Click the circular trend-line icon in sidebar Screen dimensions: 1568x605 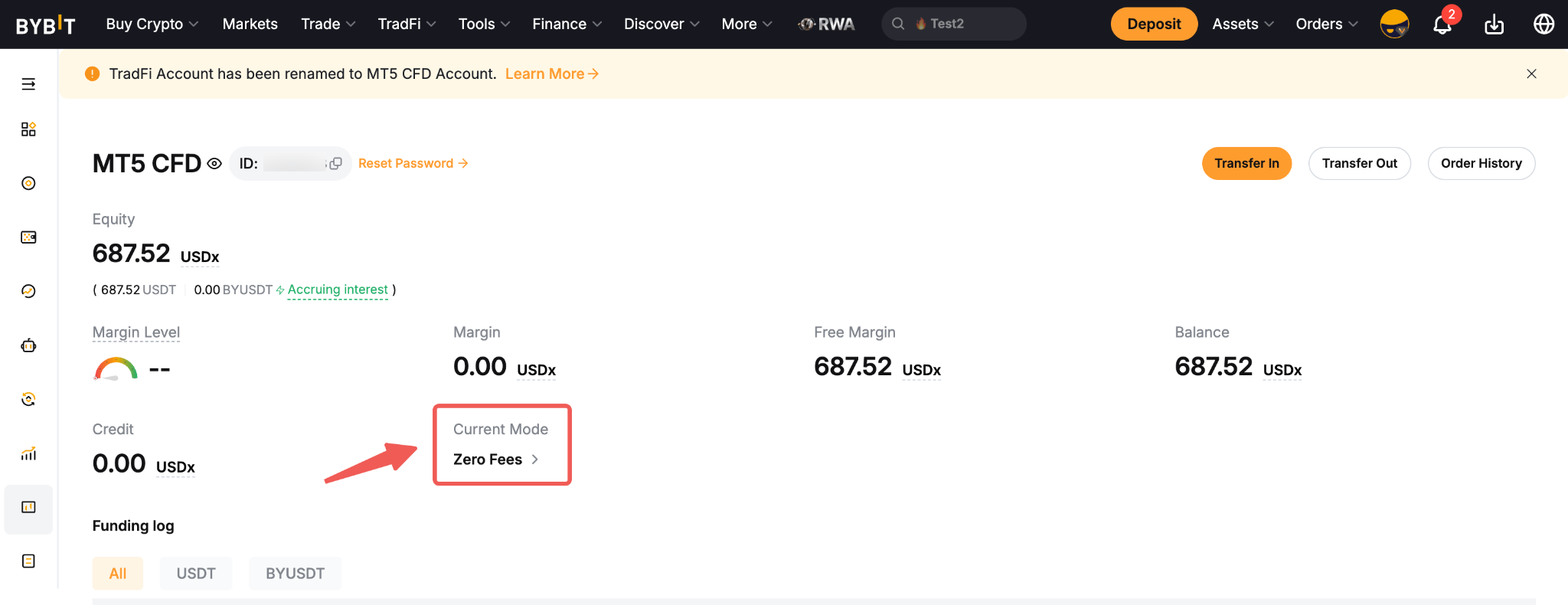(28, 291)
